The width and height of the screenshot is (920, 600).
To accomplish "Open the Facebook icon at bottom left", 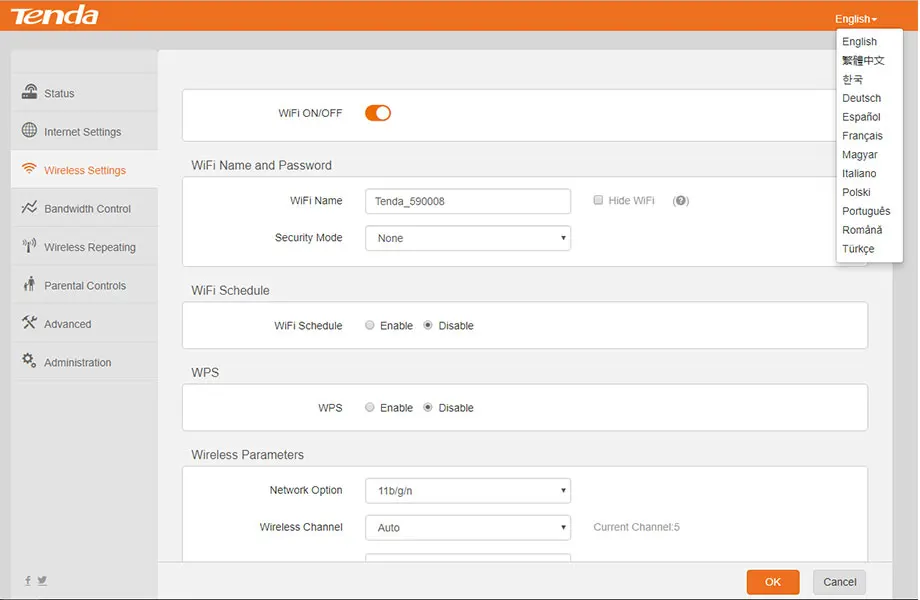I will tap(28, 580).
